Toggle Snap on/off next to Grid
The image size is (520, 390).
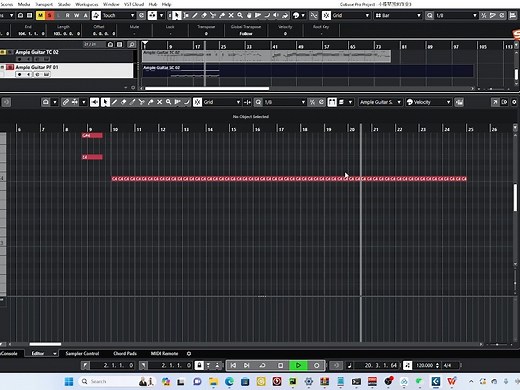[x=326, y=15]
